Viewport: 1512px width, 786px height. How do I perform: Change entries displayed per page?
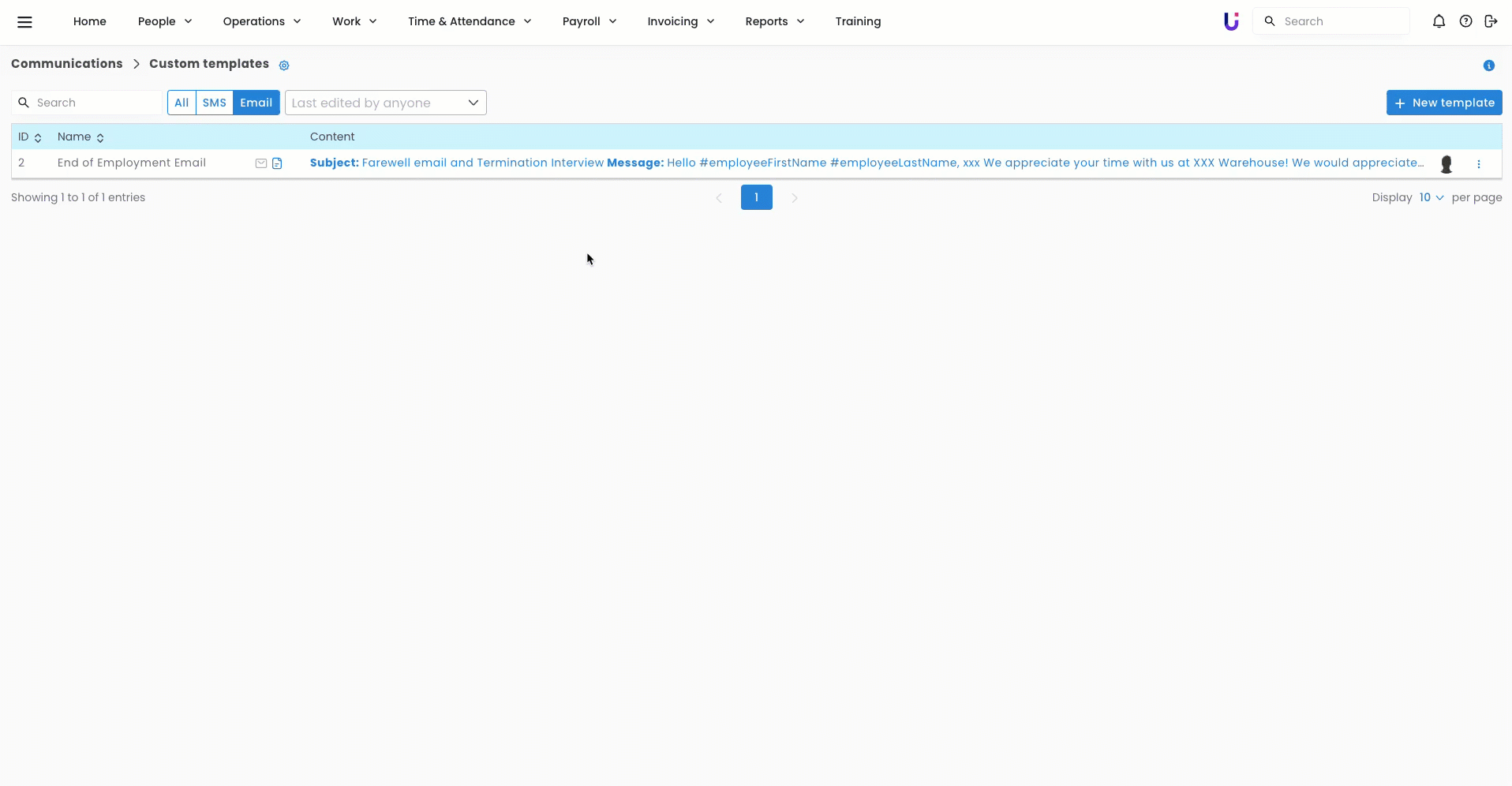pyautogui.click(x=1431, y=197)
